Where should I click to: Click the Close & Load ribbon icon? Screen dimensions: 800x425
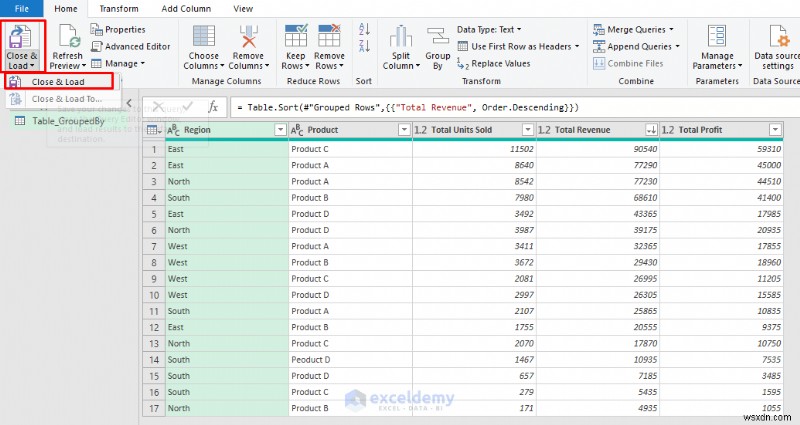pos(22,37)
